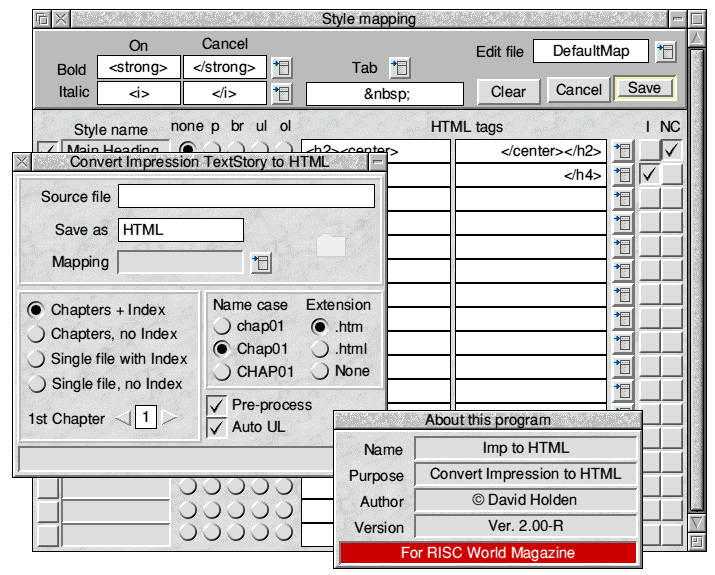Viewport: 715px width, 575px height.
Task: Toggle the Pre-process checkbox
Action: point(216,405)
